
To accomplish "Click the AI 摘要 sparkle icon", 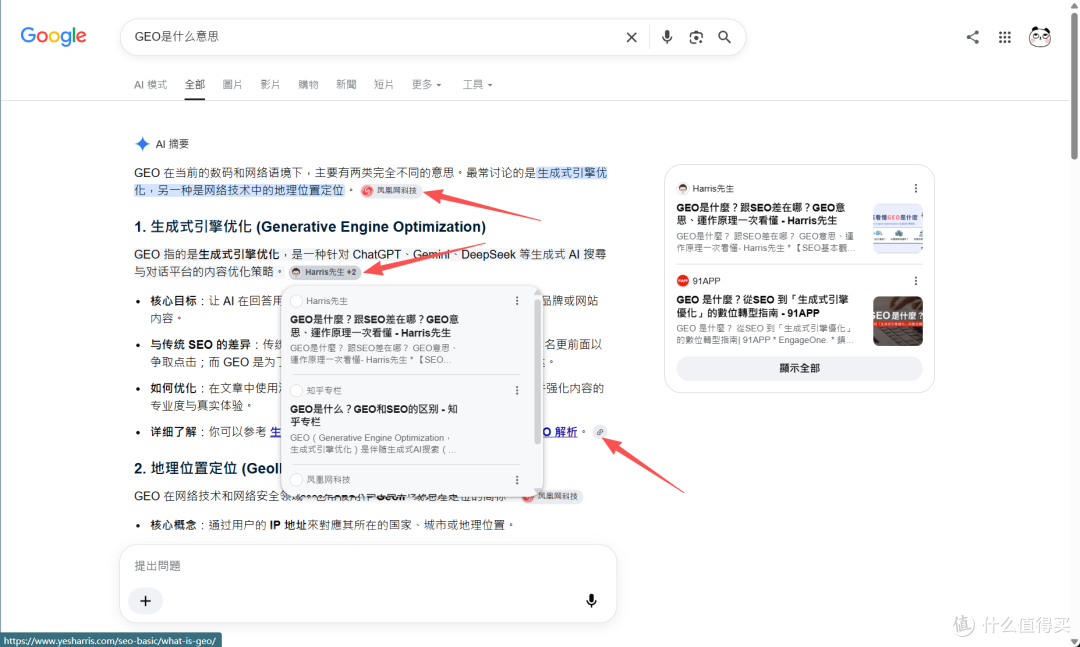I will pyautogui.click(x=142, y=143).
